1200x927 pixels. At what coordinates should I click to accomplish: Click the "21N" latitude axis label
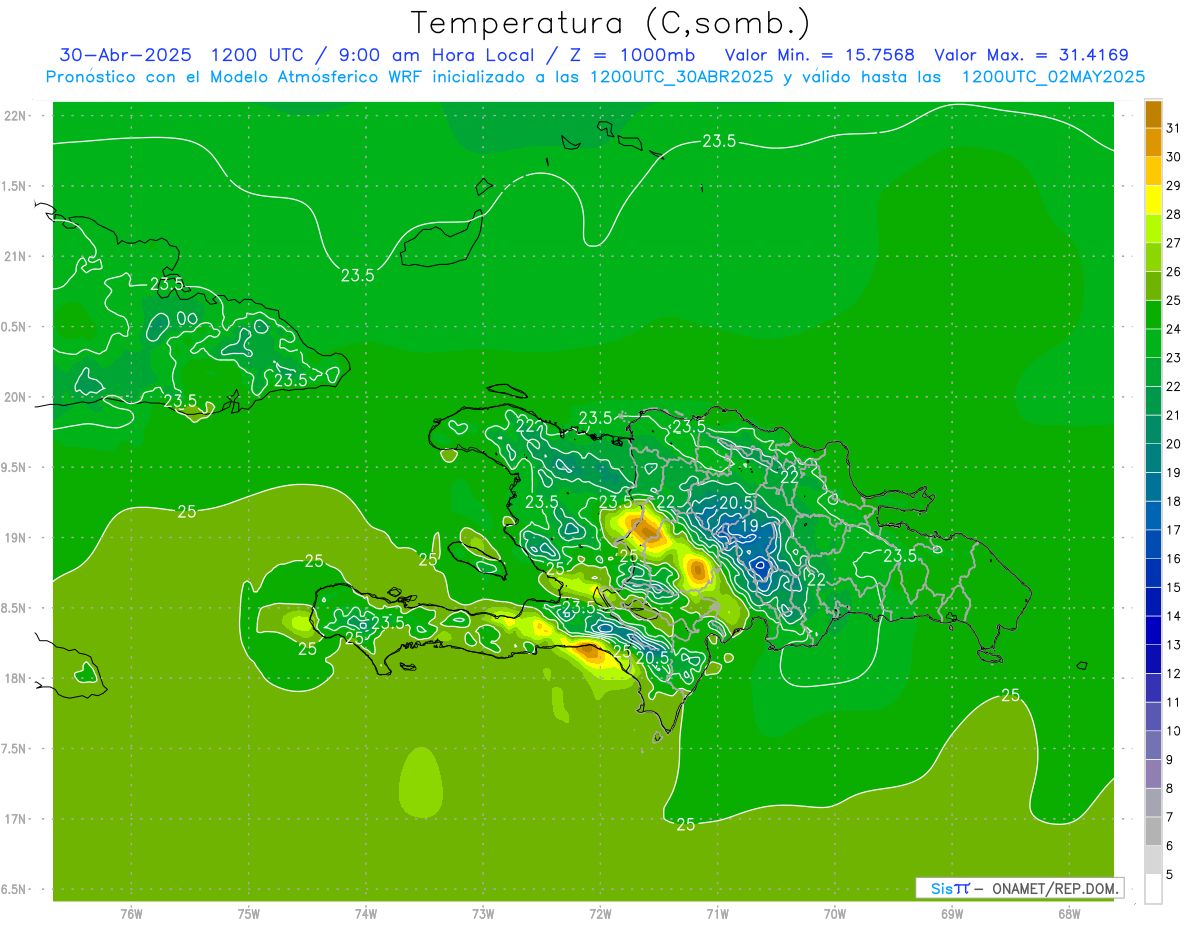tap(15, 256)
